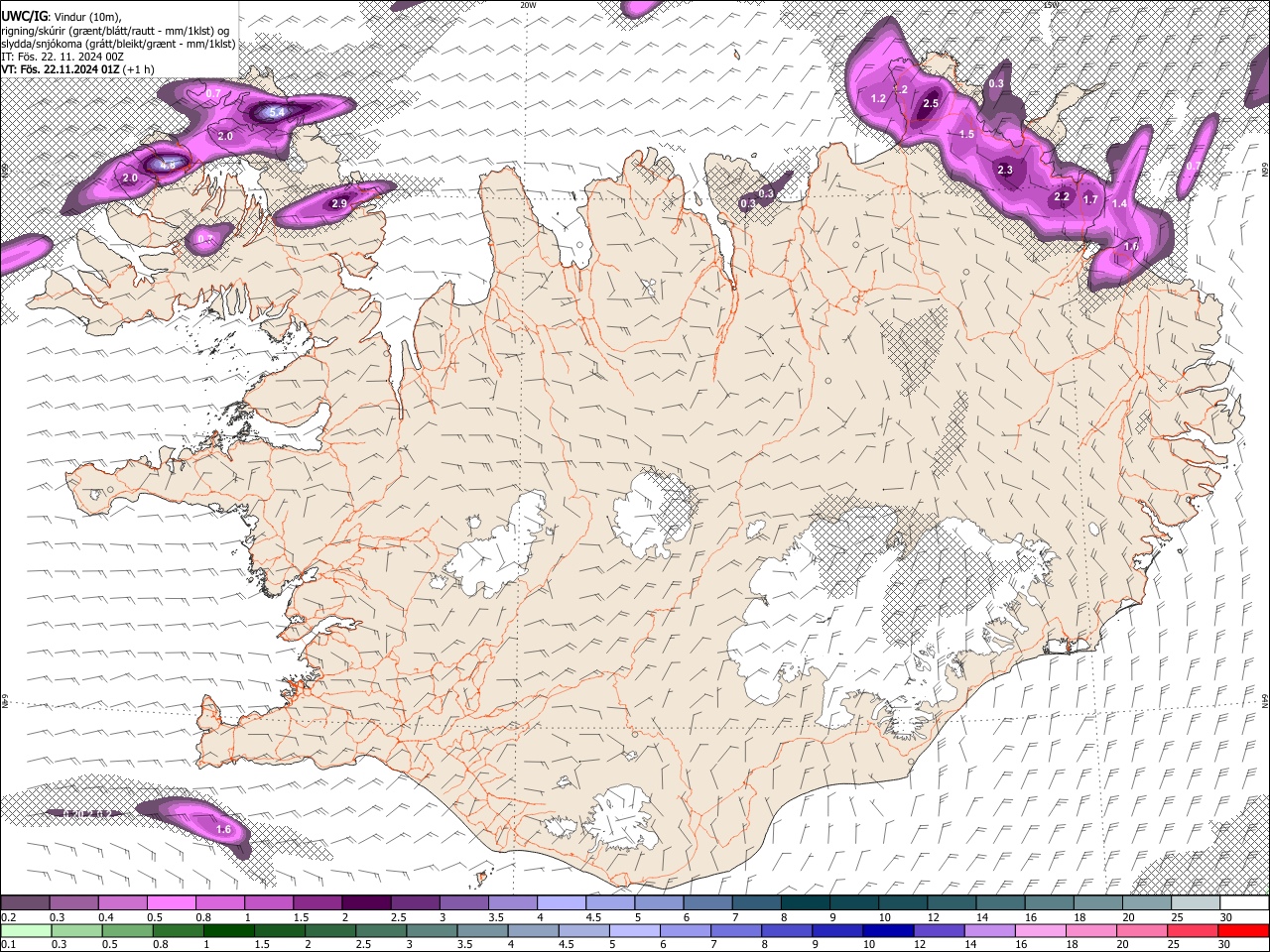Screen dimensions: 1270x952
Task: Click the 4.8 precipitation value label
Action: pos(167,164)
